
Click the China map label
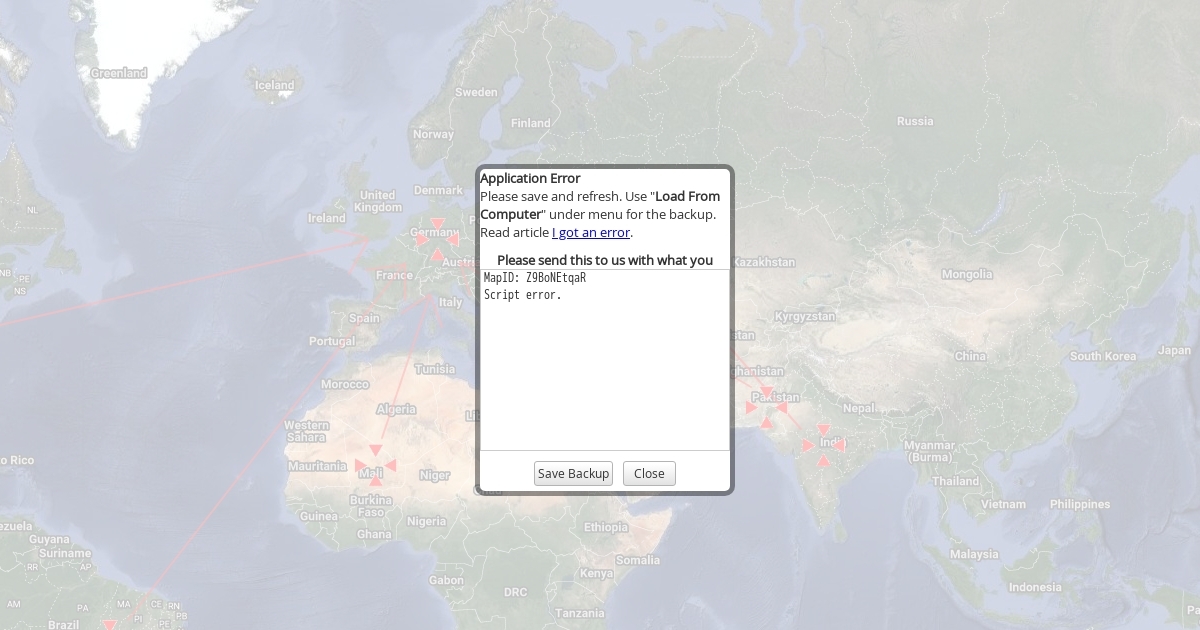tap(970, 356)
